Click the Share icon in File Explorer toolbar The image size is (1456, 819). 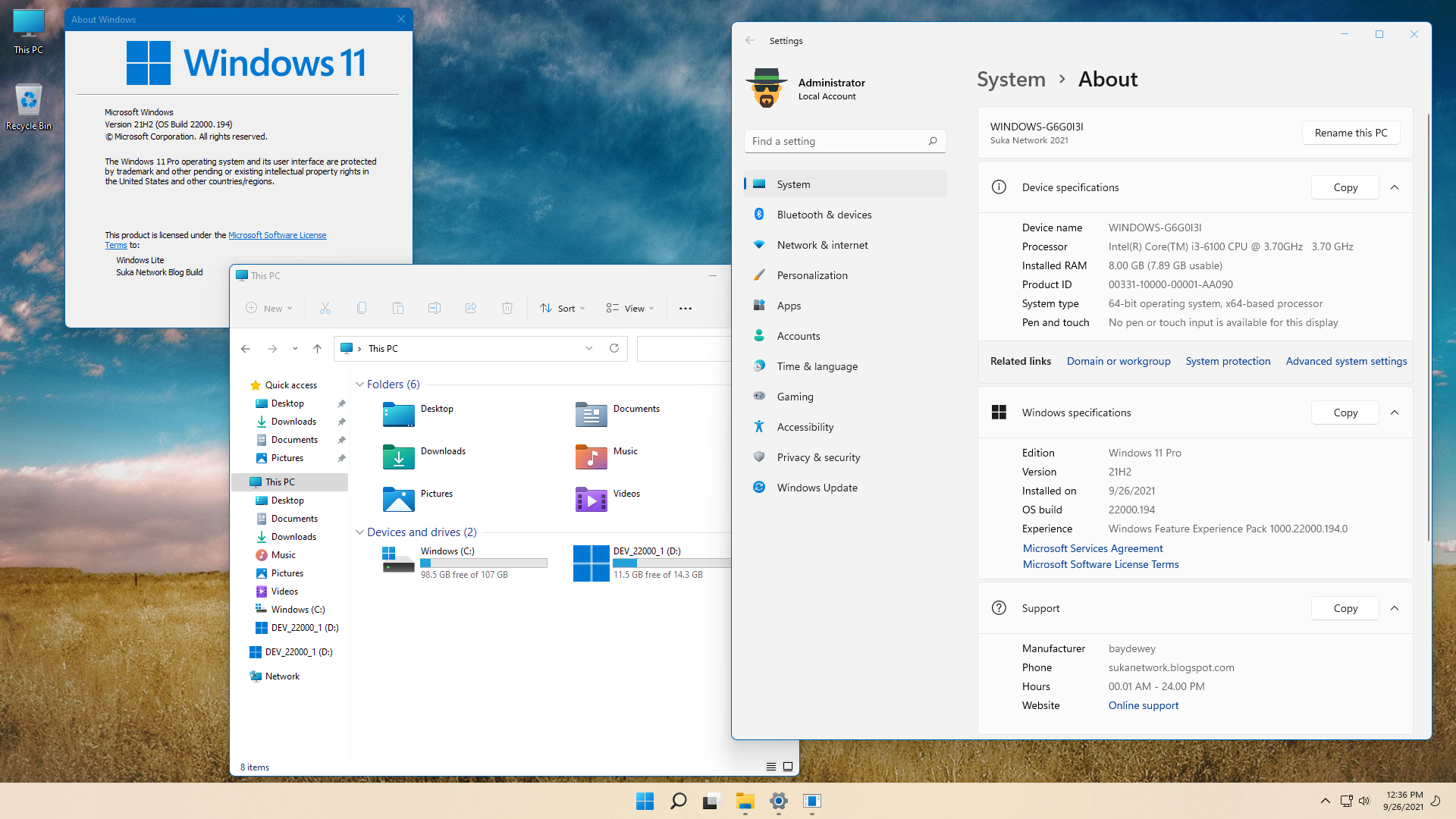(x=470, y=308)
